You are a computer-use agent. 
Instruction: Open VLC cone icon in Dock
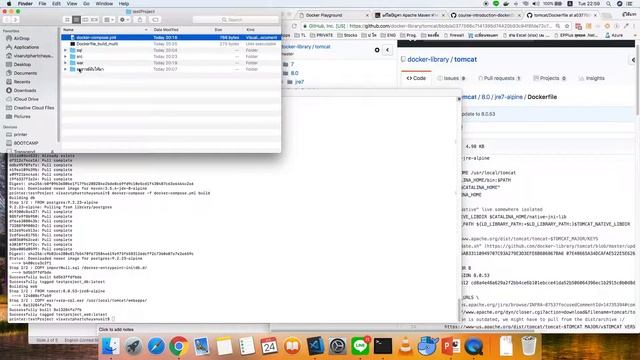pyautogui.click(x=405, y=346)
